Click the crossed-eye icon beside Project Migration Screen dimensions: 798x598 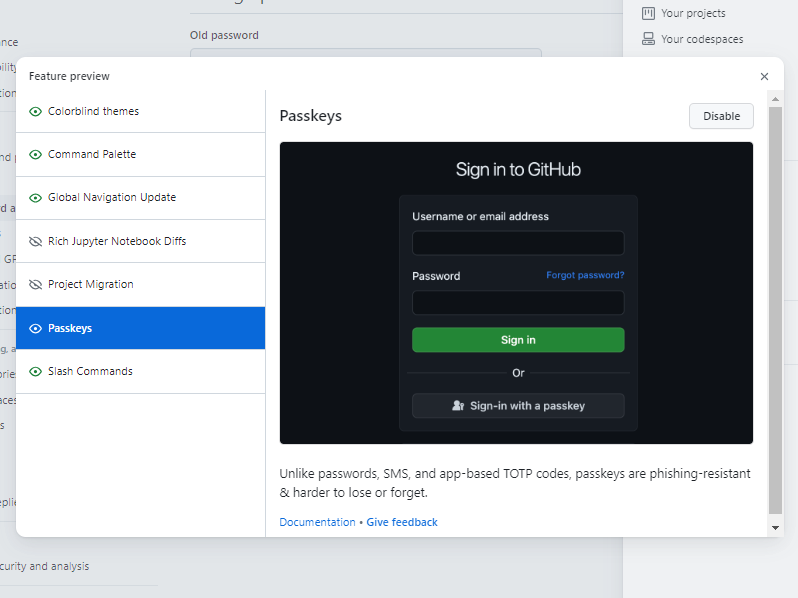[x=36, y=284]
